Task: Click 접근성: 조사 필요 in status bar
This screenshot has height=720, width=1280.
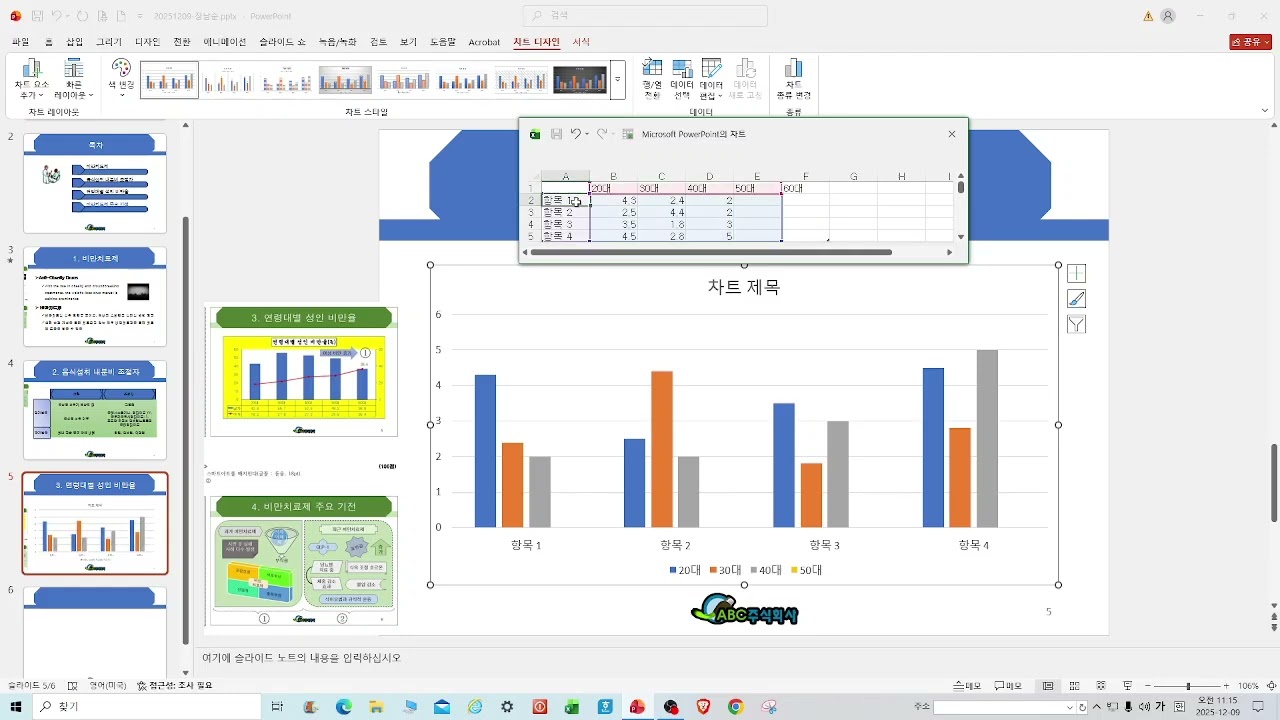Action: [x=175, y=686]
